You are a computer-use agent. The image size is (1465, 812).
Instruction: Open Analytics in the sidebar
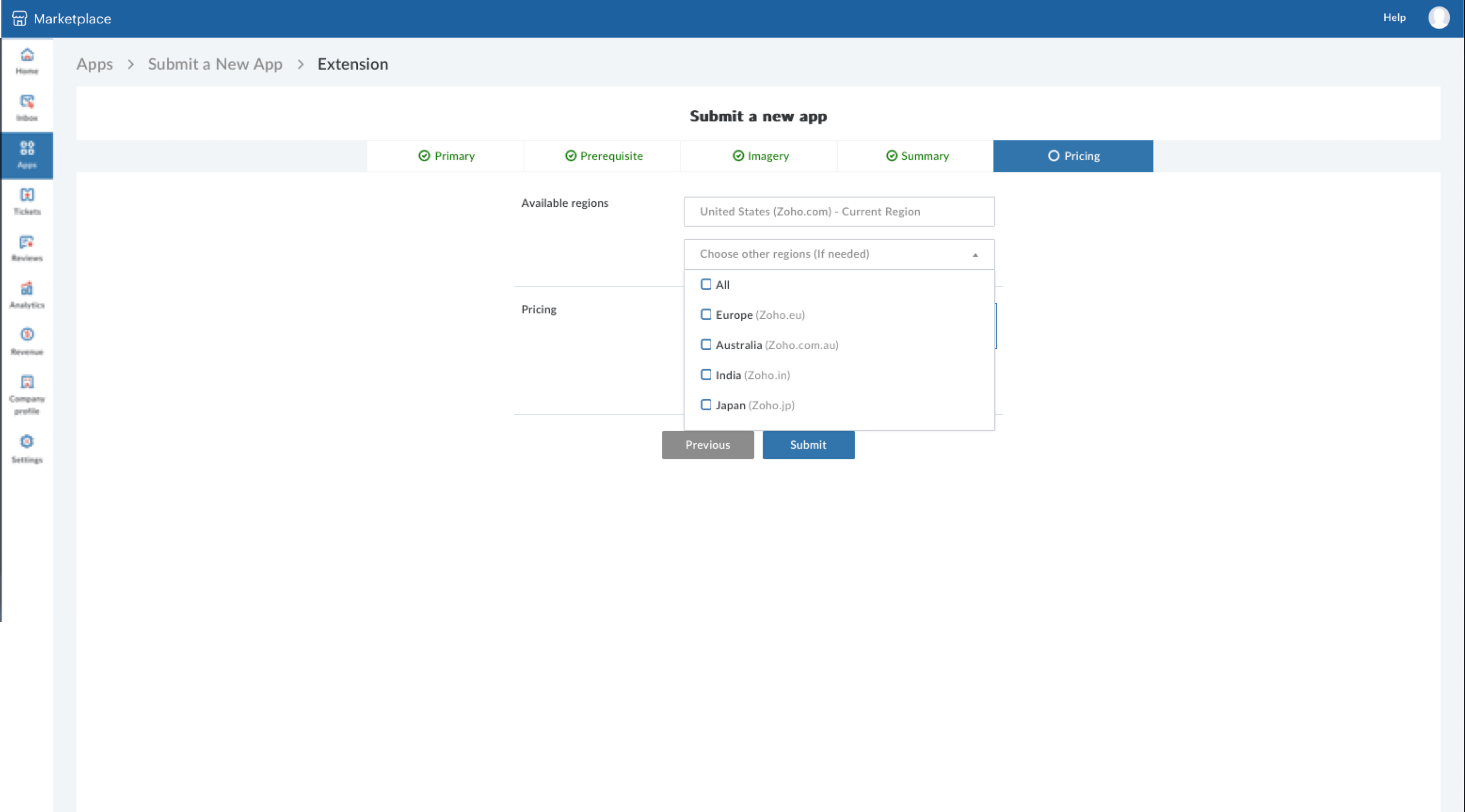pos(27,294)
